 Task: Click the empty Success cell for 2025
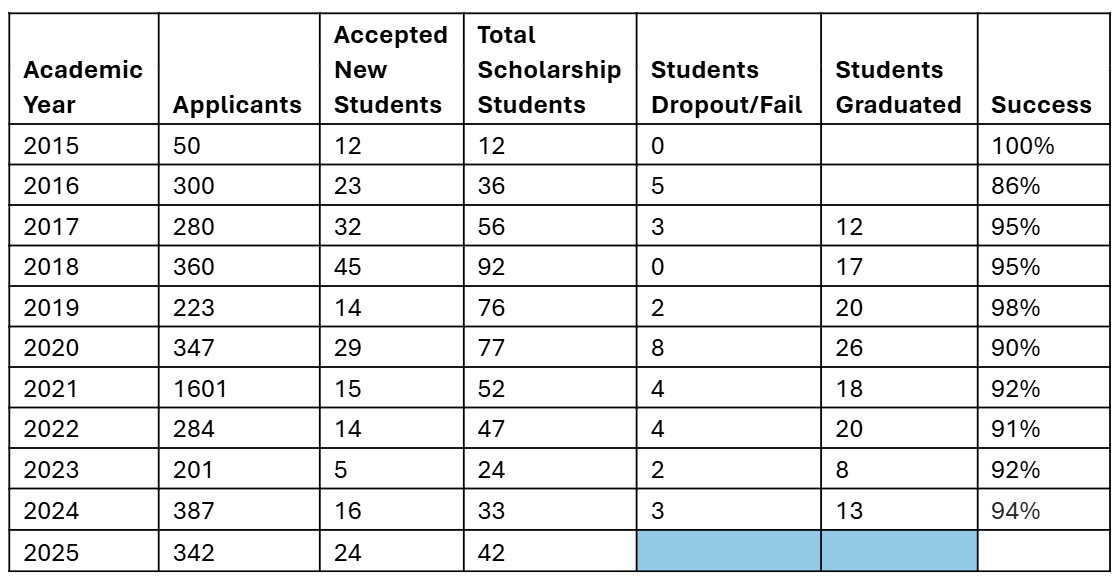pos(1044,551)
